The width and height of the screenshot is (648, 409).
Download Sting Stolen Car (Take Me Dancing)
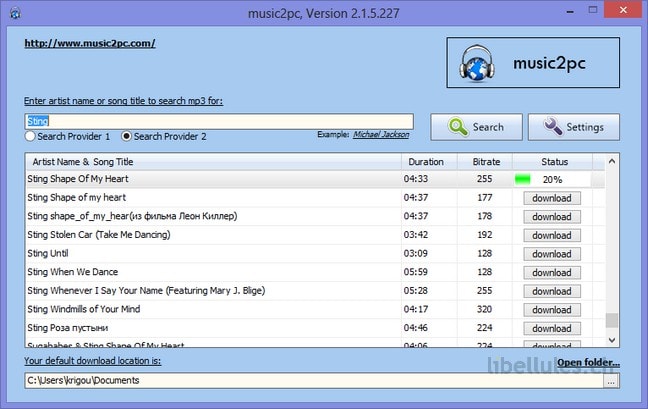[x=552, y=235]
